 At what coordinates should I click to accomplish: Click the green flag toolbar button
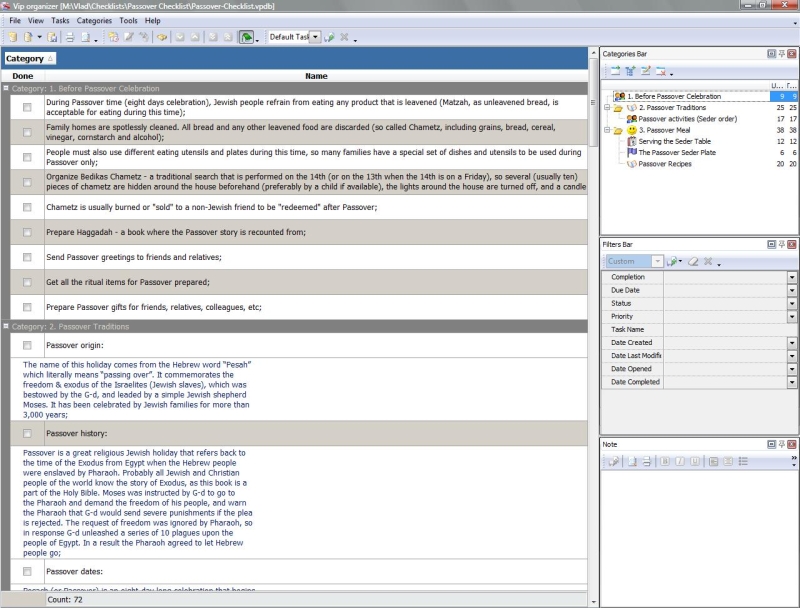pos(245,37)
